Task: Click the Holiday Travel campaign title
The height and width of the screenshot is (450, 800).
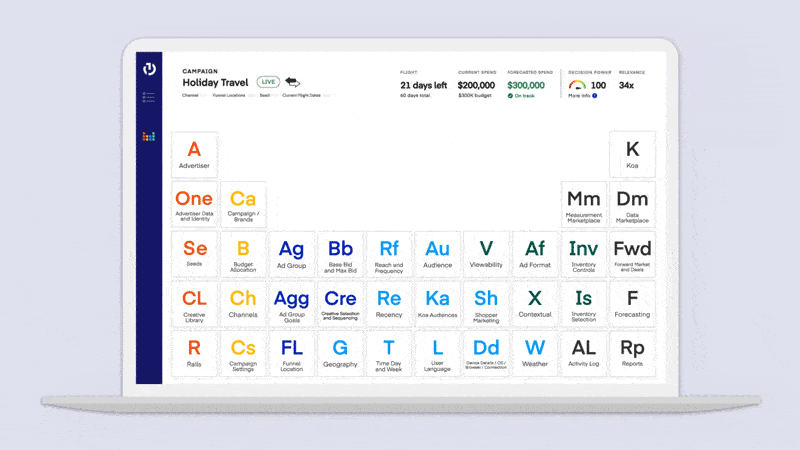Action: (x=216, y=82)
